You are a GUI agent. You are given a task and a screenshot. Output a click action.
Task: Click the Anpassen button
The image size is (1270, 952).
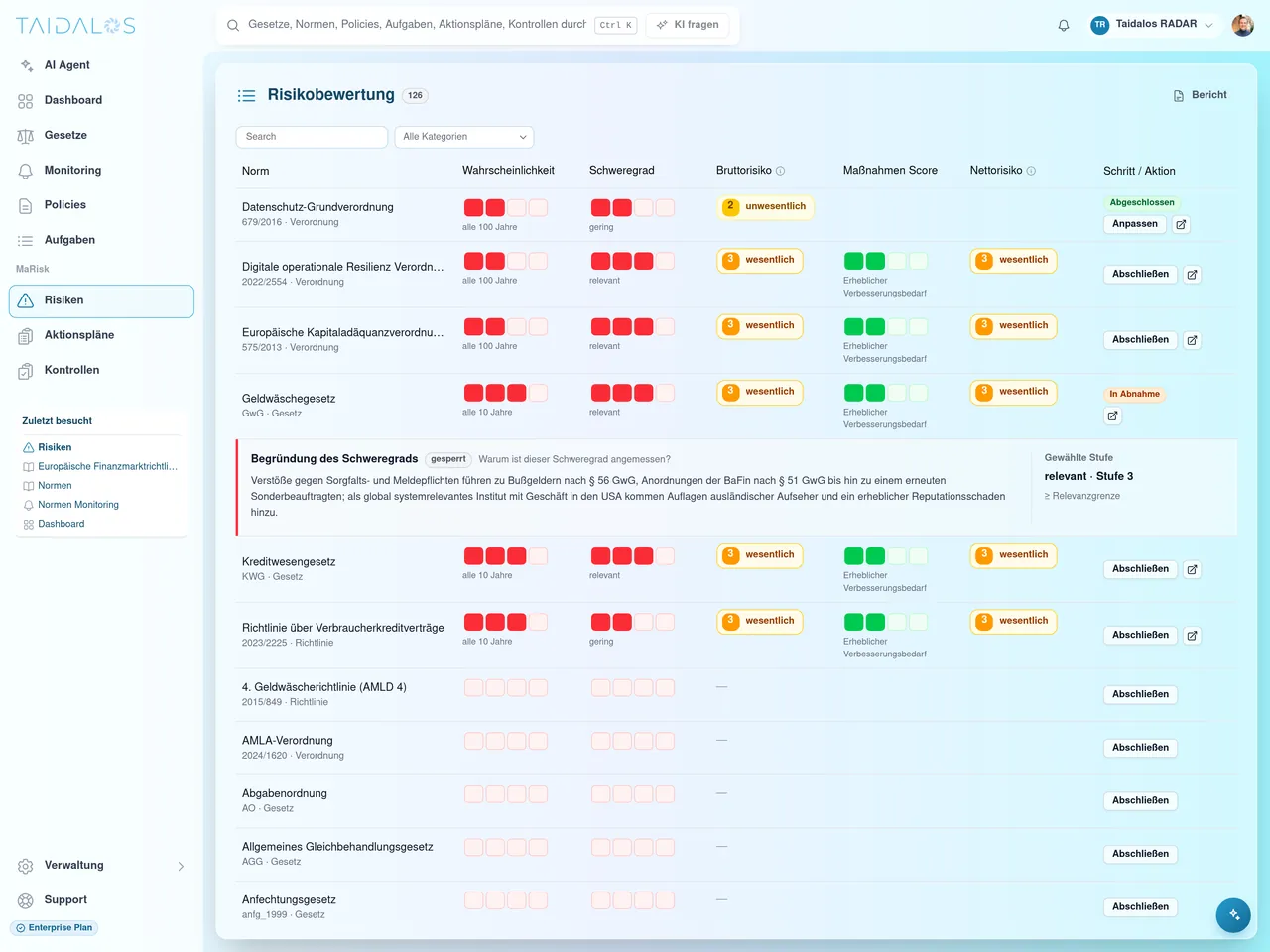coord(1134,224)
